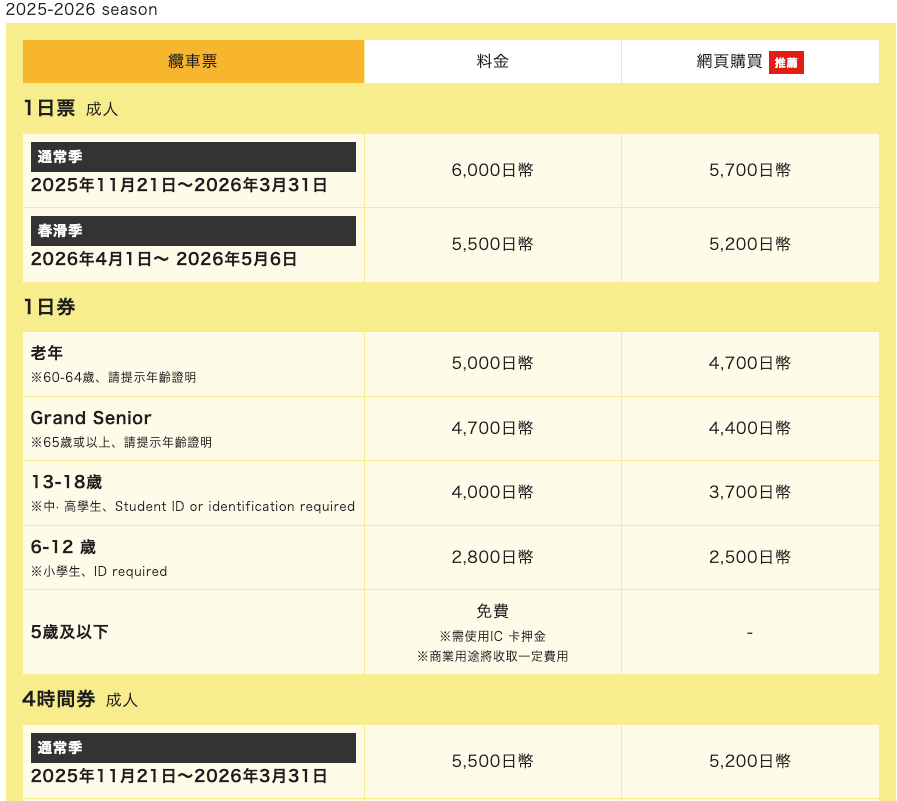Select the 2025-2026 season title text
897x801 pixels.
coord(79,10)
